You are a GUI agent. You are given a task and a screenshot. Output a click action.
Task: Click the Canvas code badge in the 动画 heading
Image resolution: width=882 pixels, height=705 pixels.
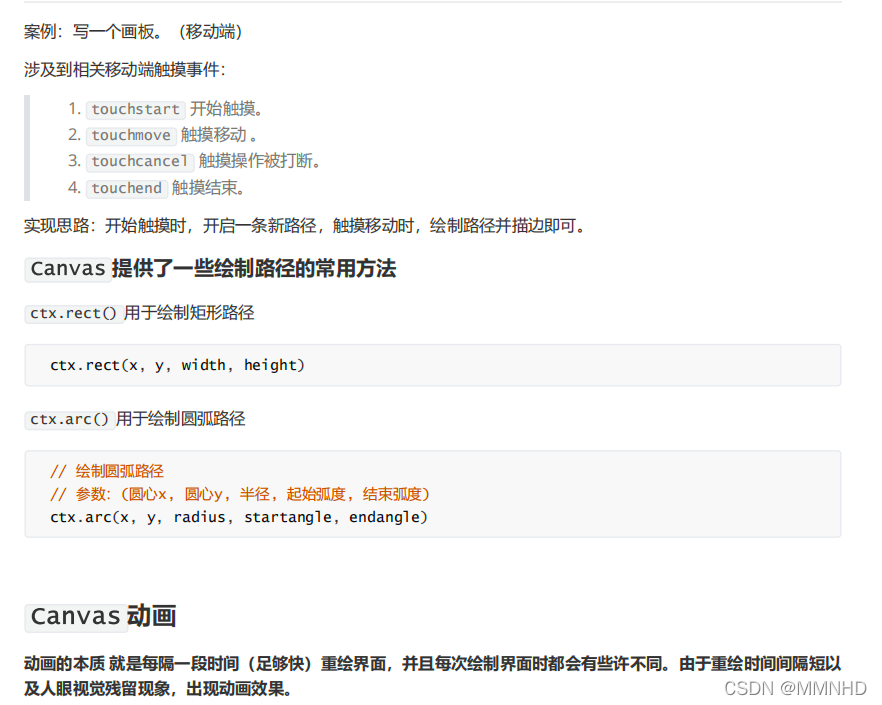75,618
